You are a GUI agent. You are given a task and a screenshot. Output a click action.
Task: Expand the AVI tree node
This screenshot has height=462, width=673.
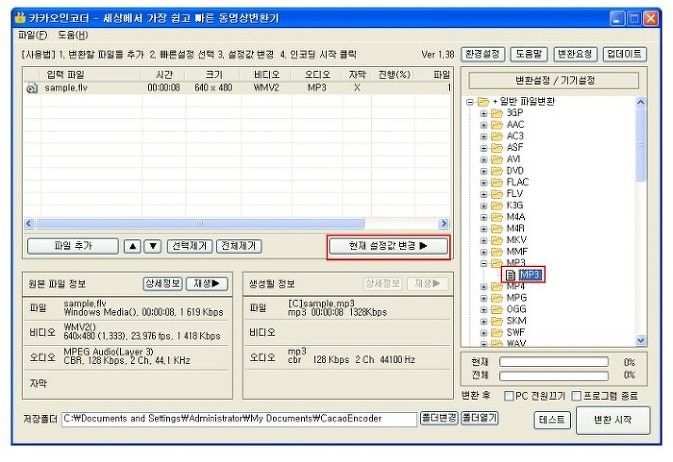(x=484, y=160)
